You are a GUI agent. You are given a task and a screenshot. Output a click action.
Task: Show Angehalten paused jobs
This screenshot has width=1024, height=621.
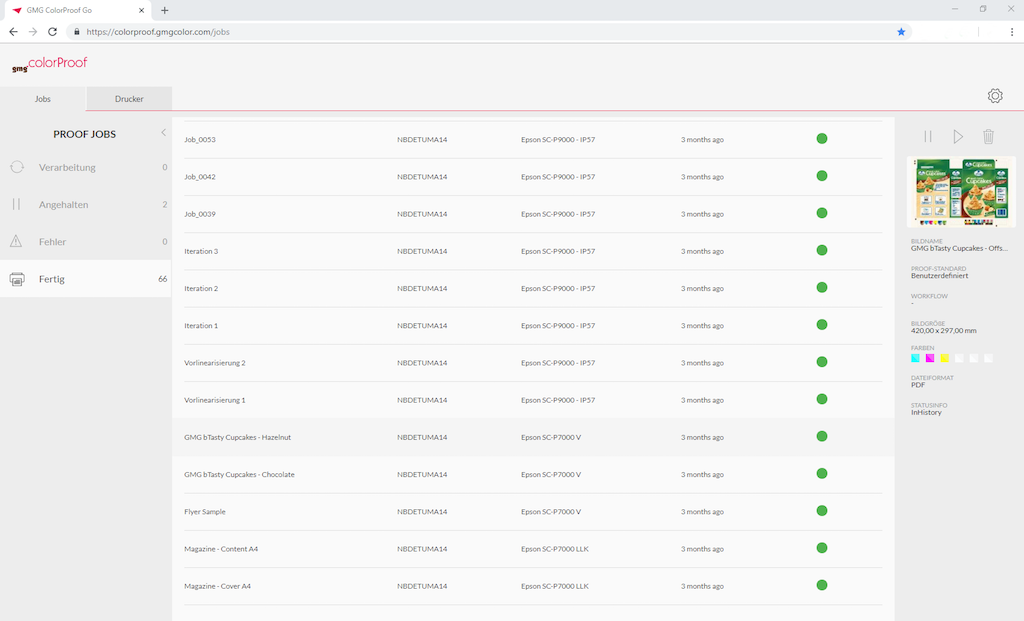tap(64, 204)
